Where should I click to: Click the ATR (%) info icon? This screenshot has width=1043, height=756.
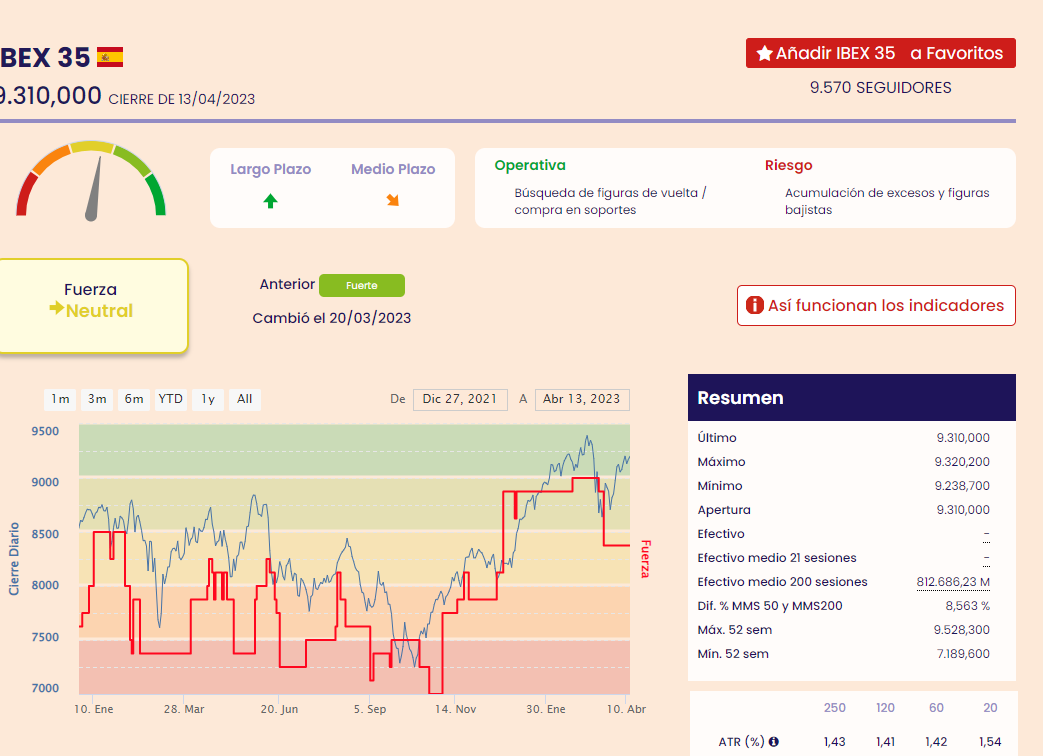tap(774, 741)
